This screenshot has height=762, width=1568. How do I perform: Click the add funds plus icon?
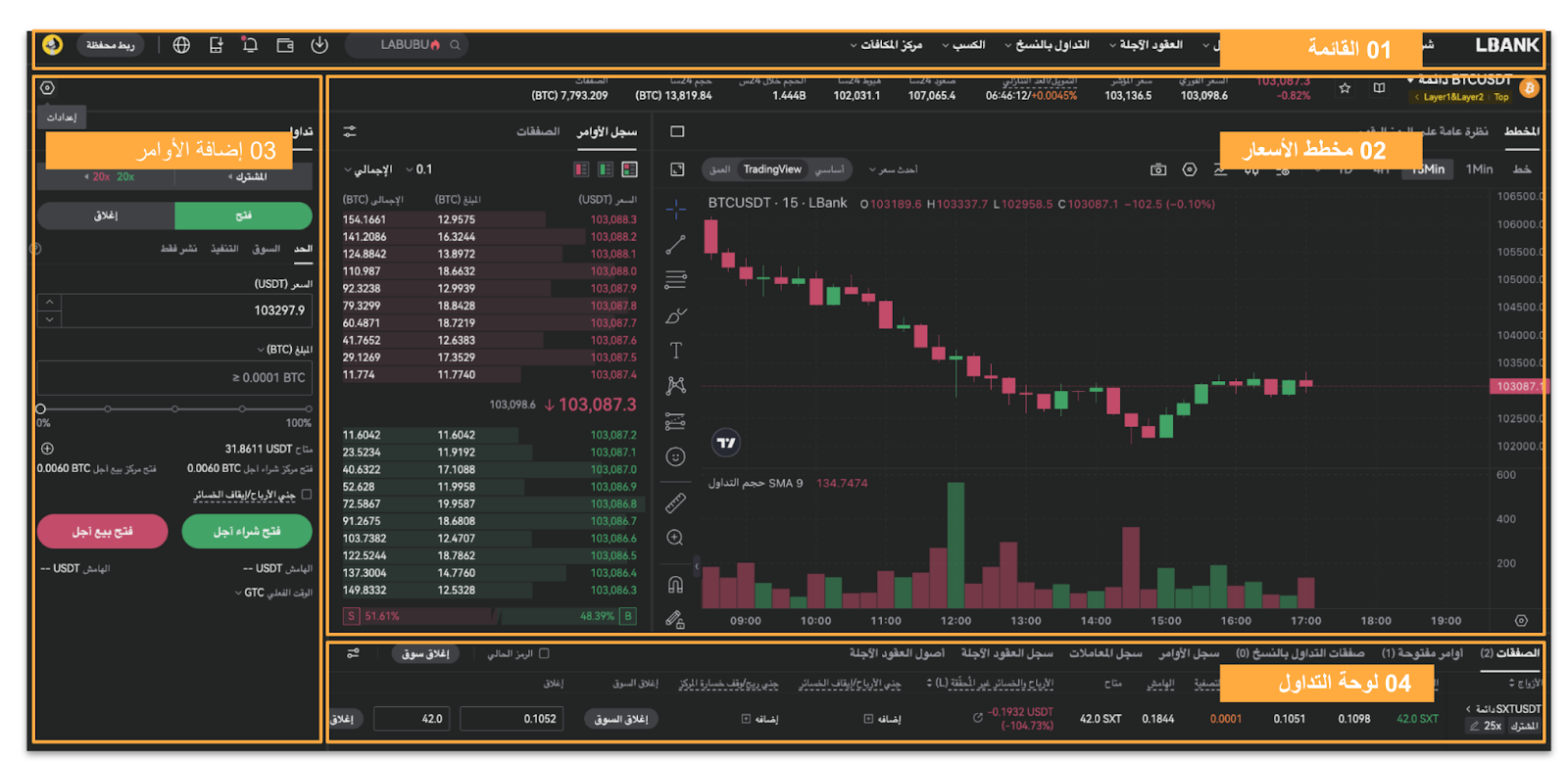(47, 449)
